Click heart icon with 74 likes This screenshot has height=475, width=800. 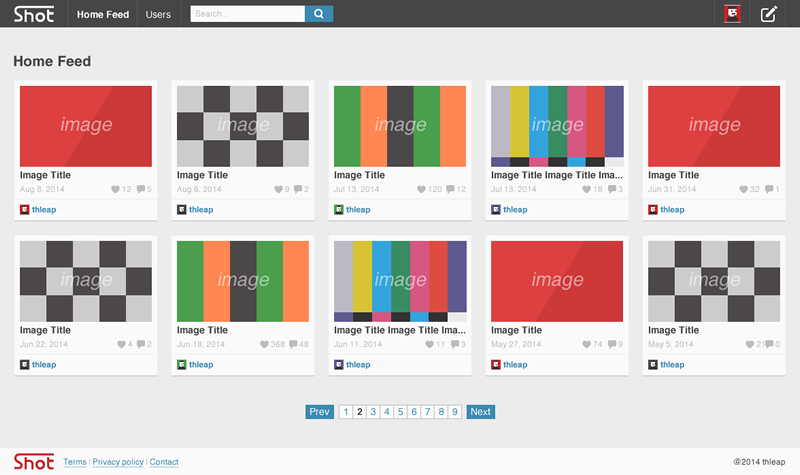[586, 344]
